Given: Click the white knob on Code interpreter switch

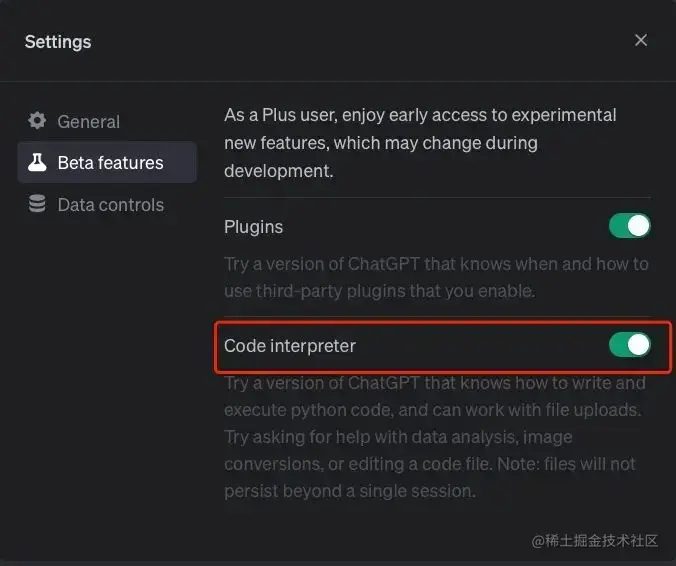Looking at the screenshot, I should (638, 345).
